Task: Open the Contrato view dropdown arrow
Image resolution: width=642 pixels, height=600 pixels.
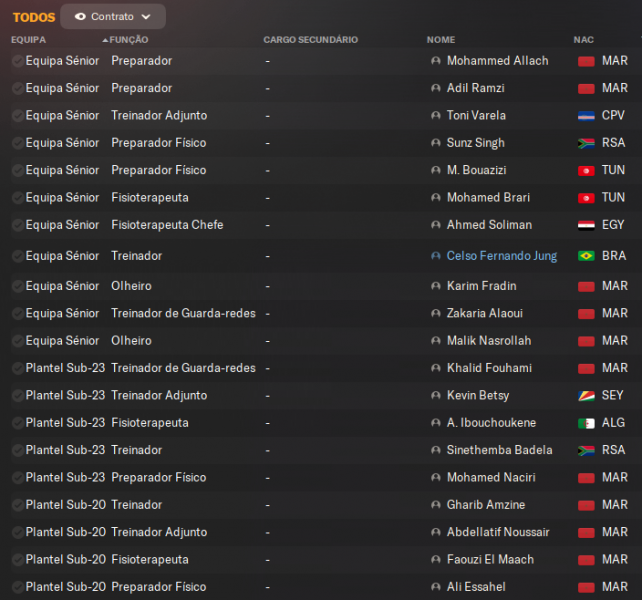Action: coord(146,17)
